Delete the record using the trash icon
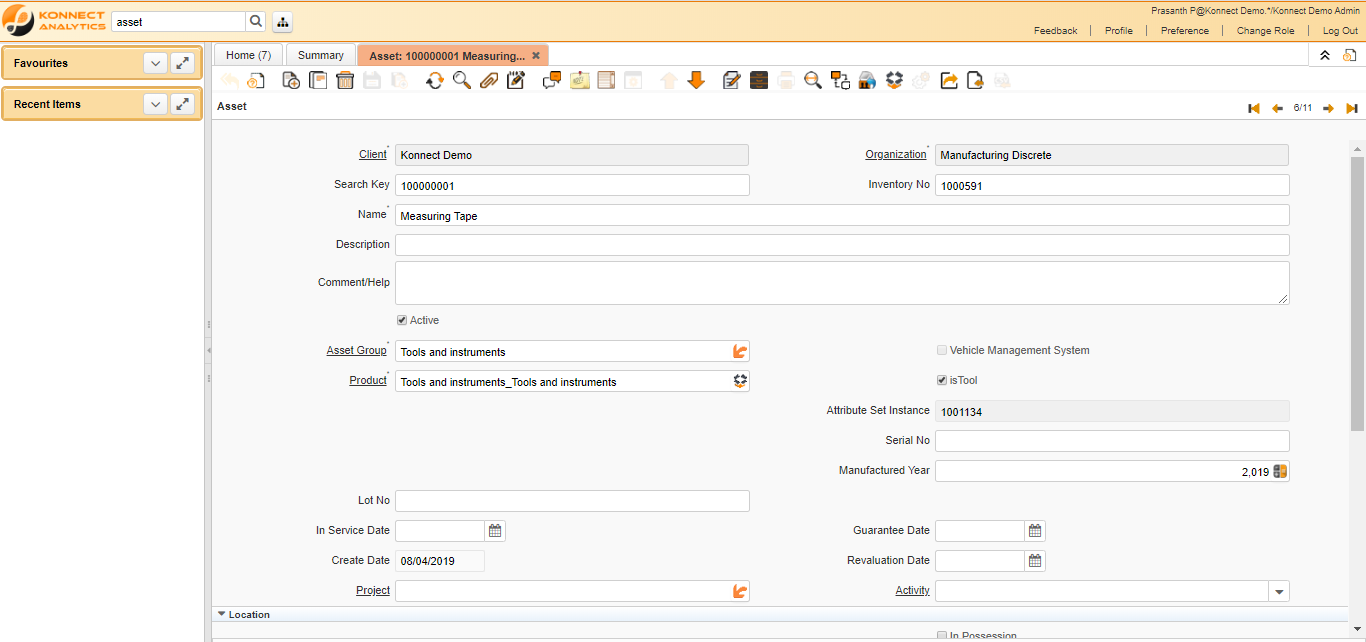Screen dimensions: 1366x642 345,80
